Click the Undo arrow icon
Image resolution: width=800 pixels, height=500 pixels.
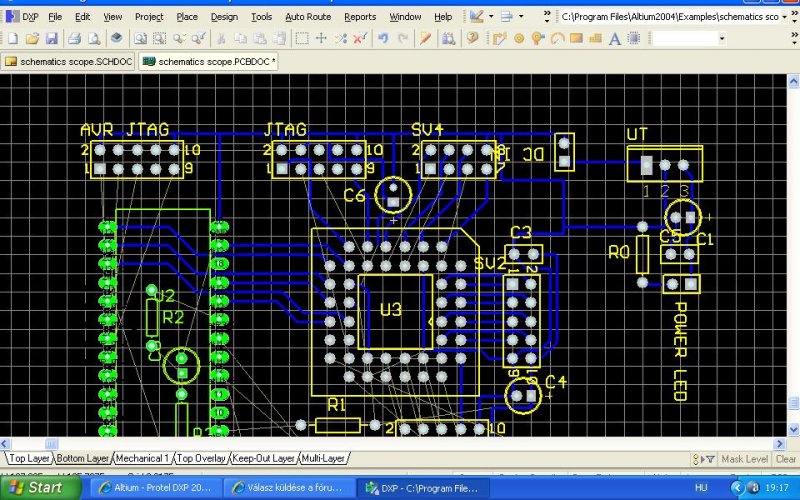(x=383, y=38)
